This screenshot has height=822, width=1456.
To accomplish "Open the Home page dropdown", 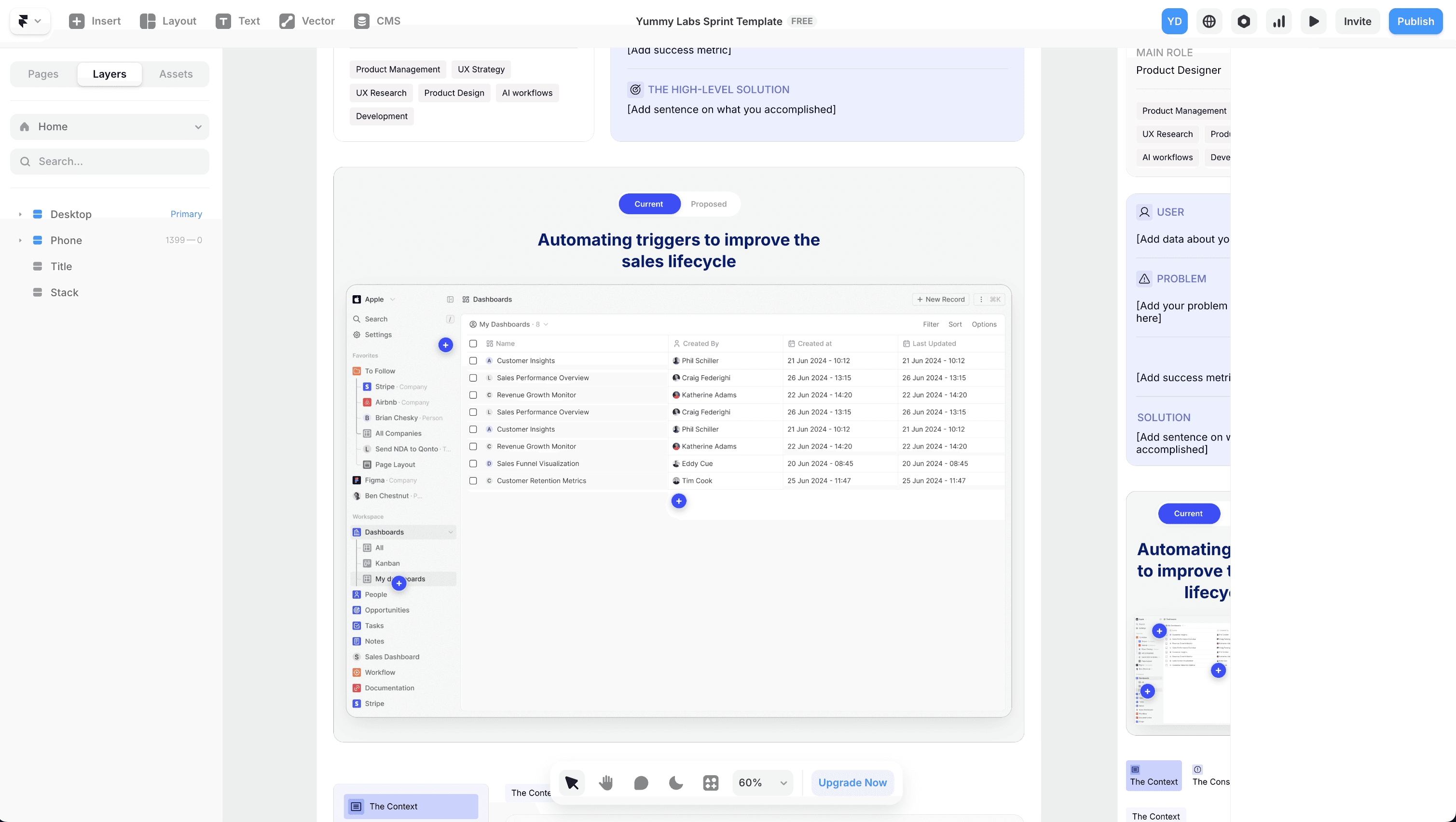I will click(110, 127).
